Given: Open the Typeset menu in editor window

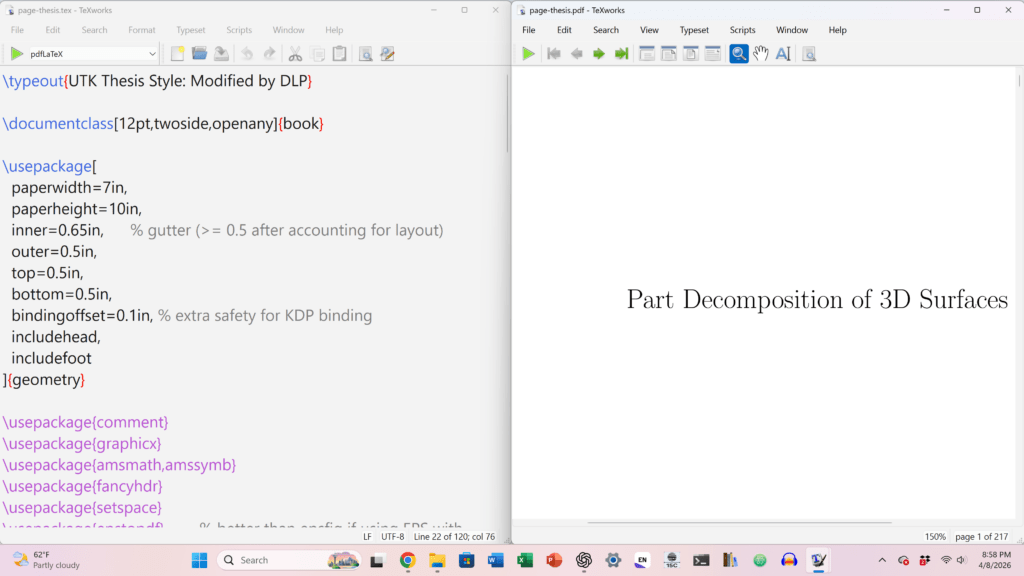Looking at the screenshot, I should tap(190, 30).
